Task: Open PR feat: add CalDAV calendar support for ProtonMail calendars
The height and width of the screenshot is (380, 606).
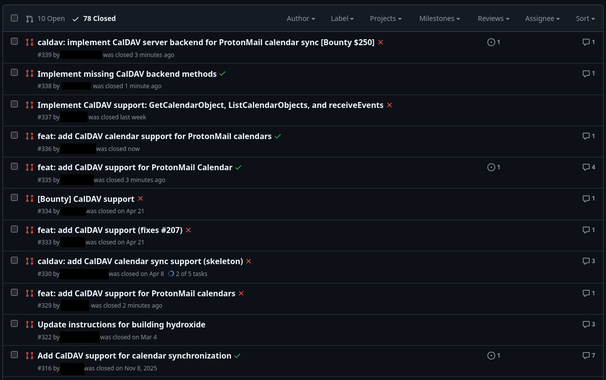Action: (154, 136)
